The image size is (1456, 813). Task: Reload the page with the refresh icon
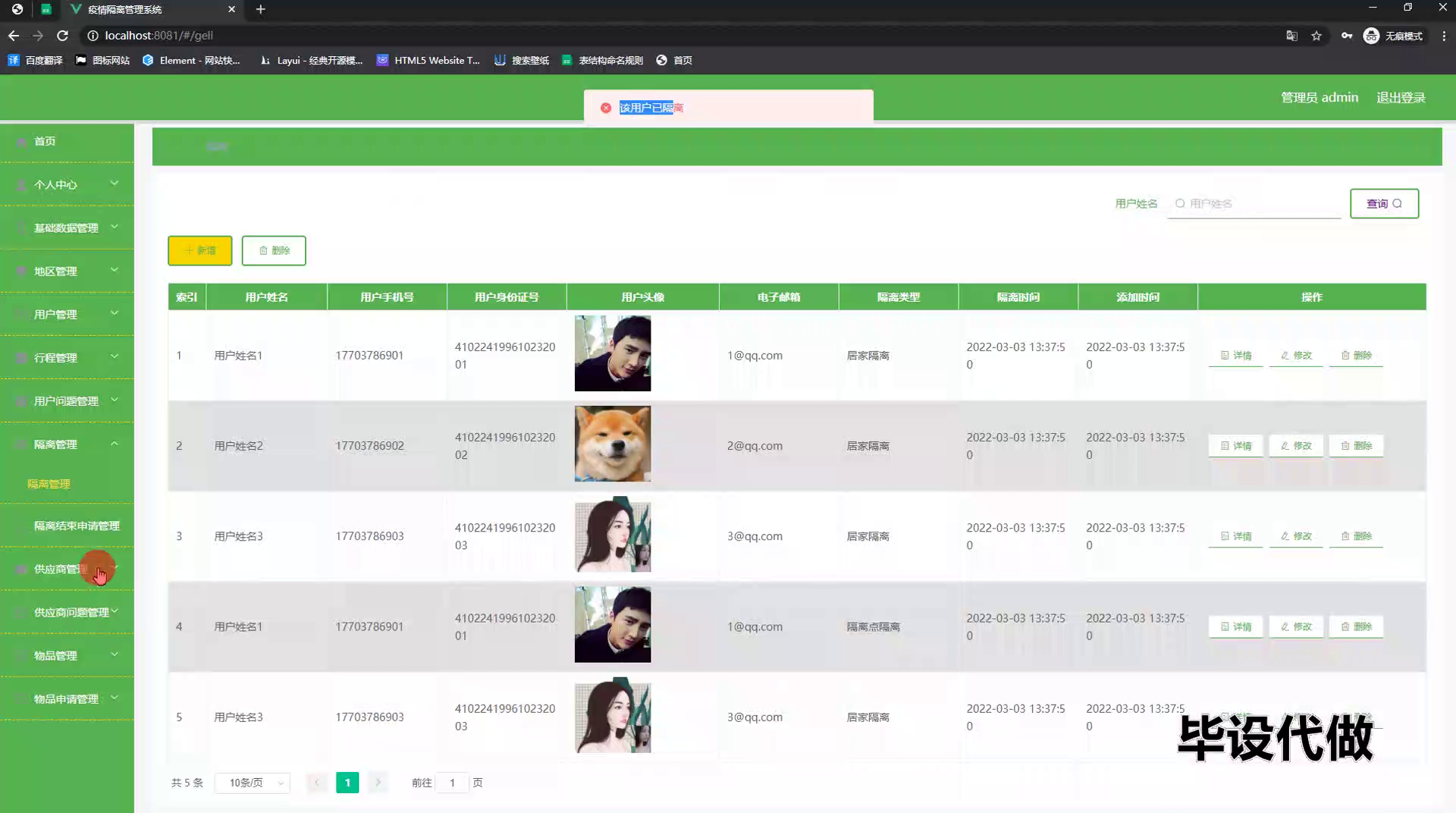(x=63, y=36)
